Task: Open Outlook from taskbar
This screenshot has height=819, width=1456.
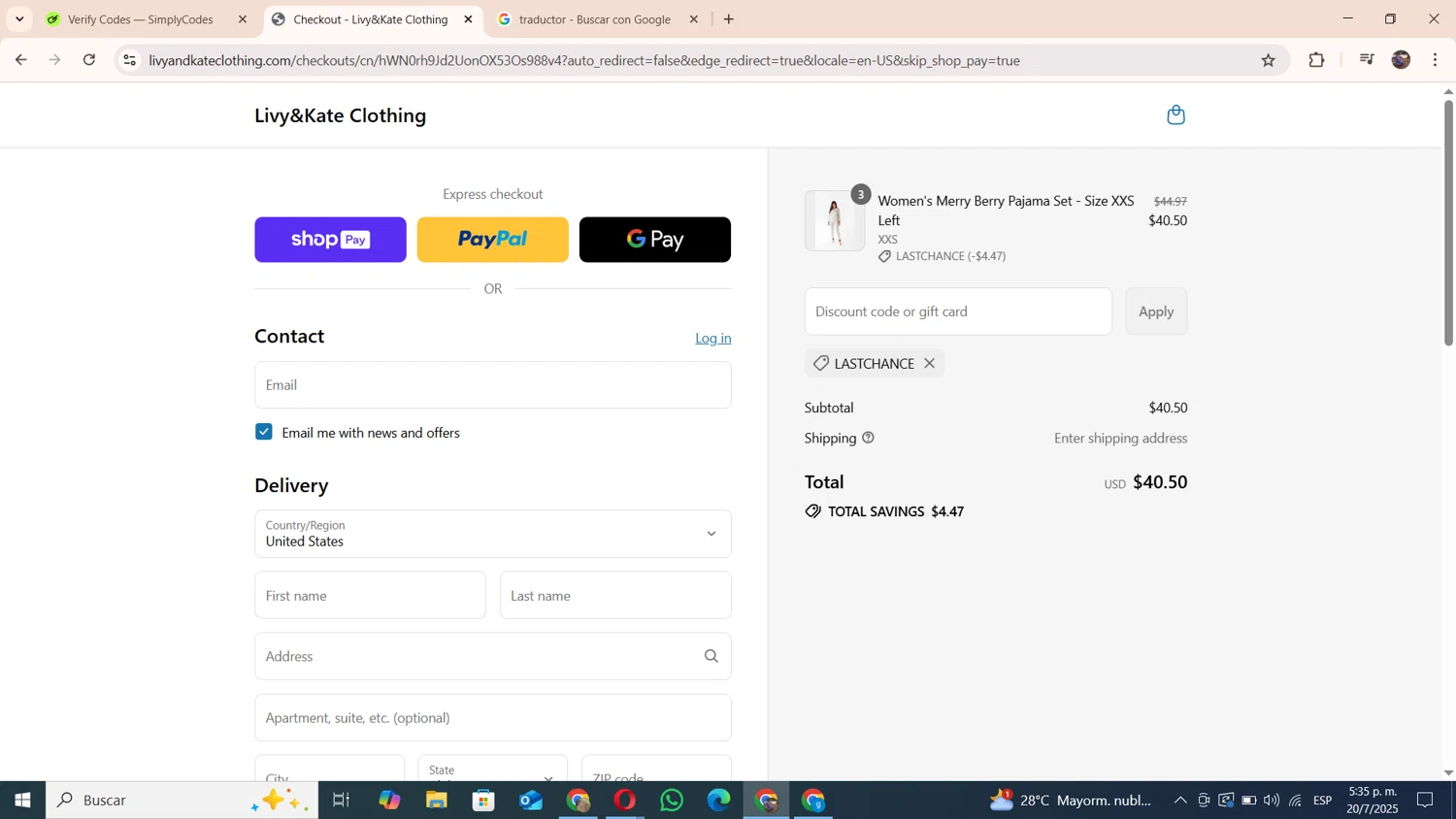Action: pos(530,801)
